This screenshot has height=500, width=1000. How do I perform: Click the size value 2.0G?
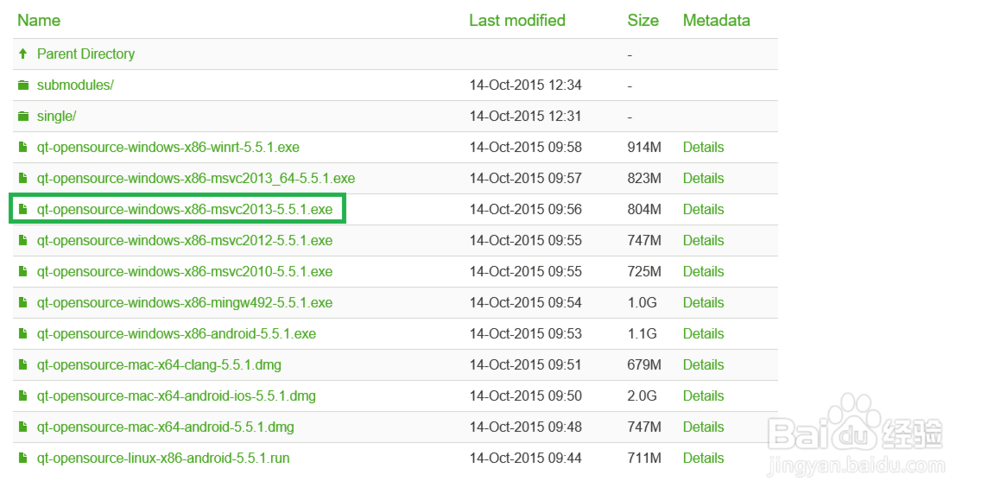(x=642, y=397)
